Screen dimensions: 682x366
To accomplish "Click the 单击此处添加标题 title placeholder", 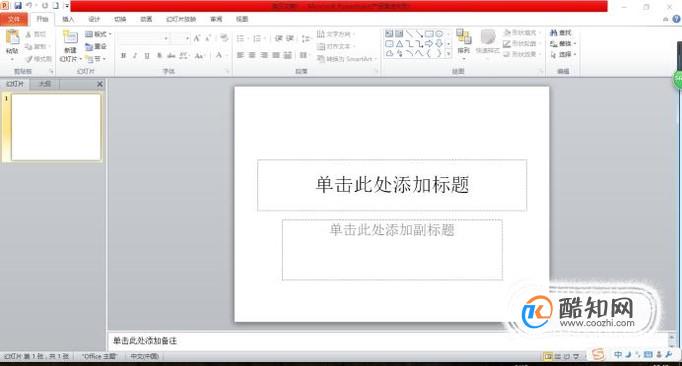I will click(392, 185).
